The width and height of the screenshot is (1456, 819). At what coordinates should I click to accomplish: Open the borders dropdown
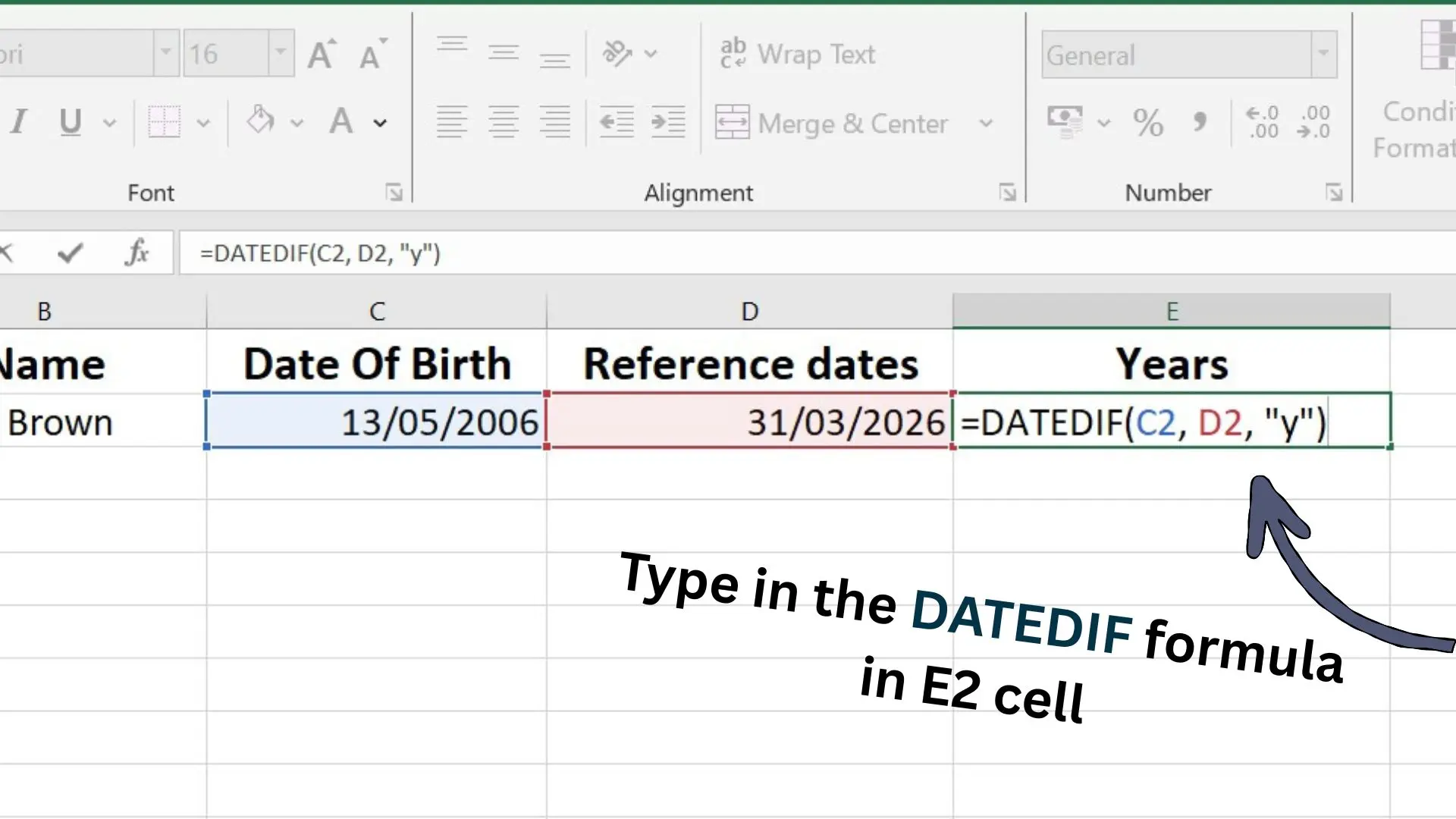tap(203, 123)
